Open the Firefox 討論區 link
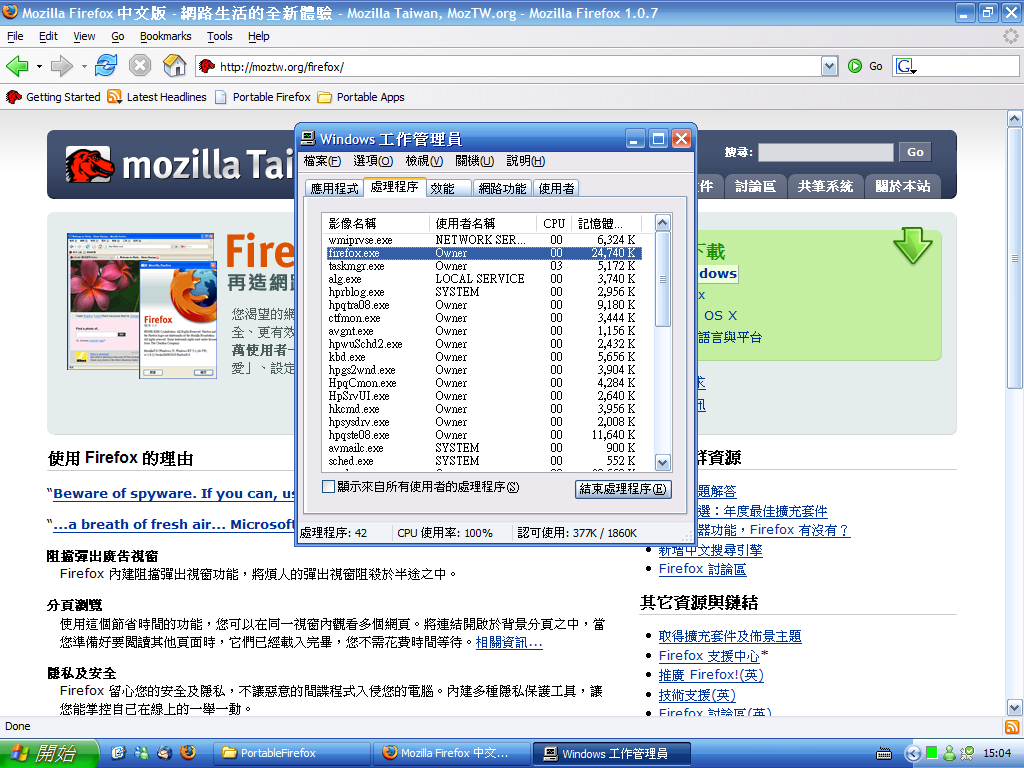 (702, 569)
